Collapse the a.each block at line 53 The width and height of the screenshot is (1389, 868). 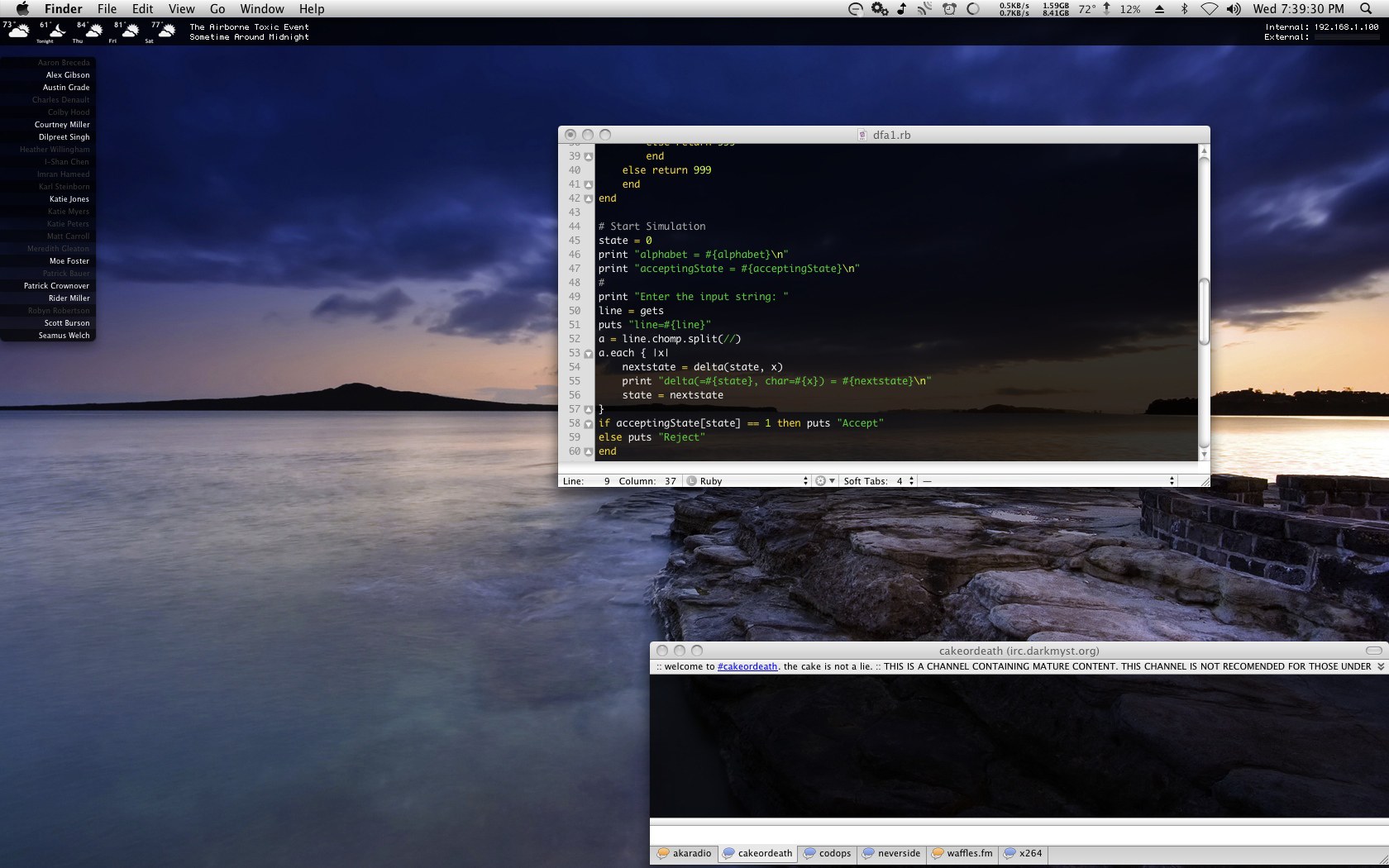pos(589,353)
